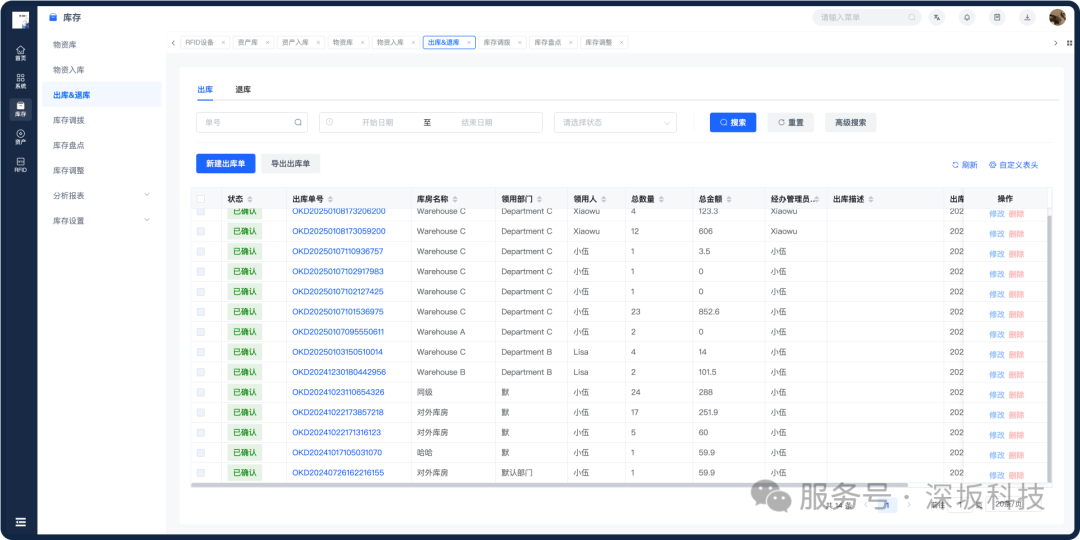1080x540 pixels.
Task: Open 高级搜索 advanced search
Action: pos(851,123)
